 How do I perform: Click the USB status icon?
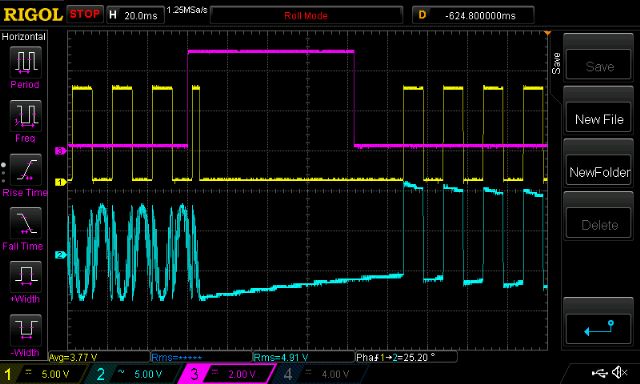(x=600, y=373)
